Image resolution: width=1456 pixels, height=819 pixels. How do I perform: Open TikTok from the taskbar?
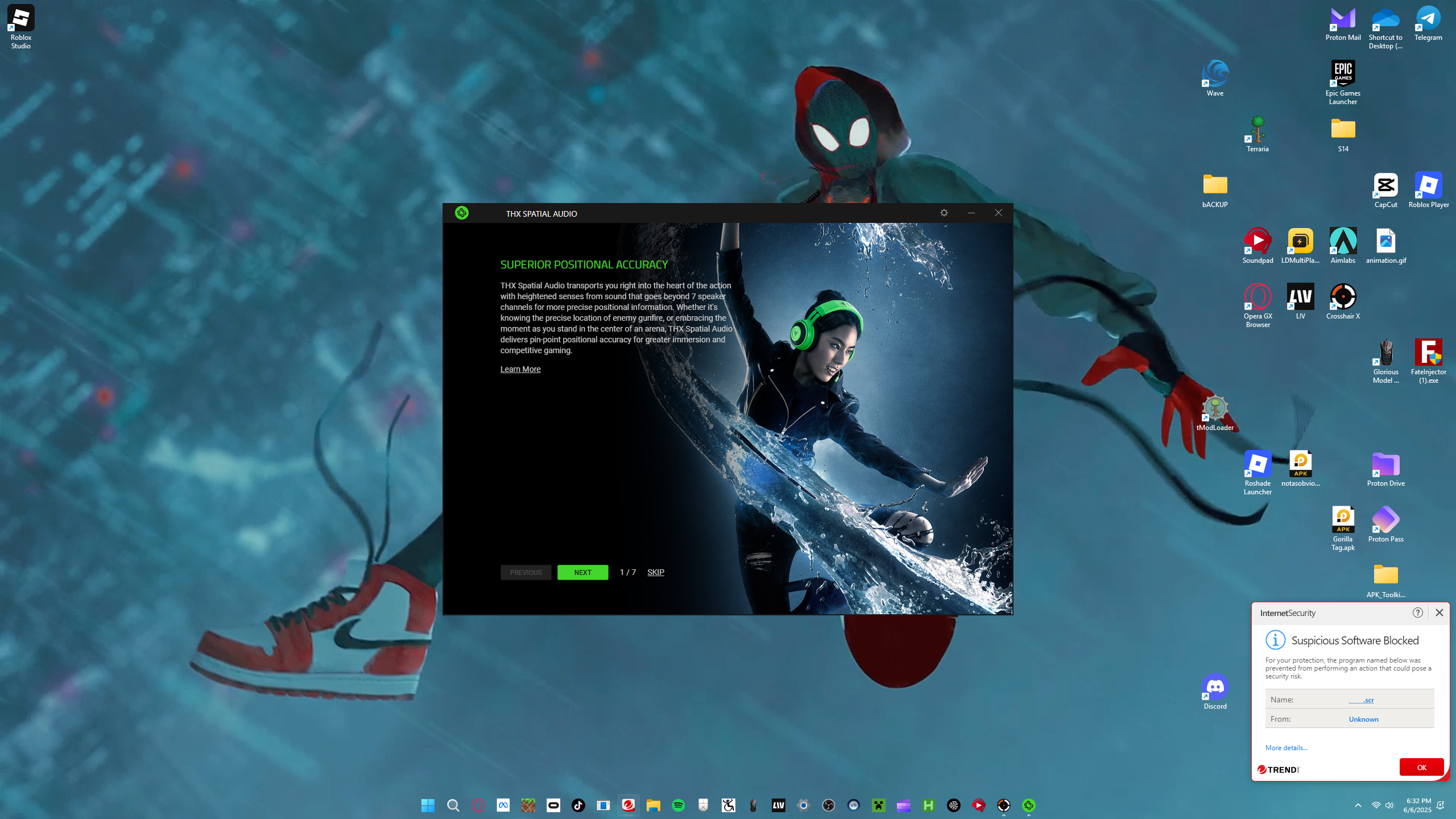point(578,805)
